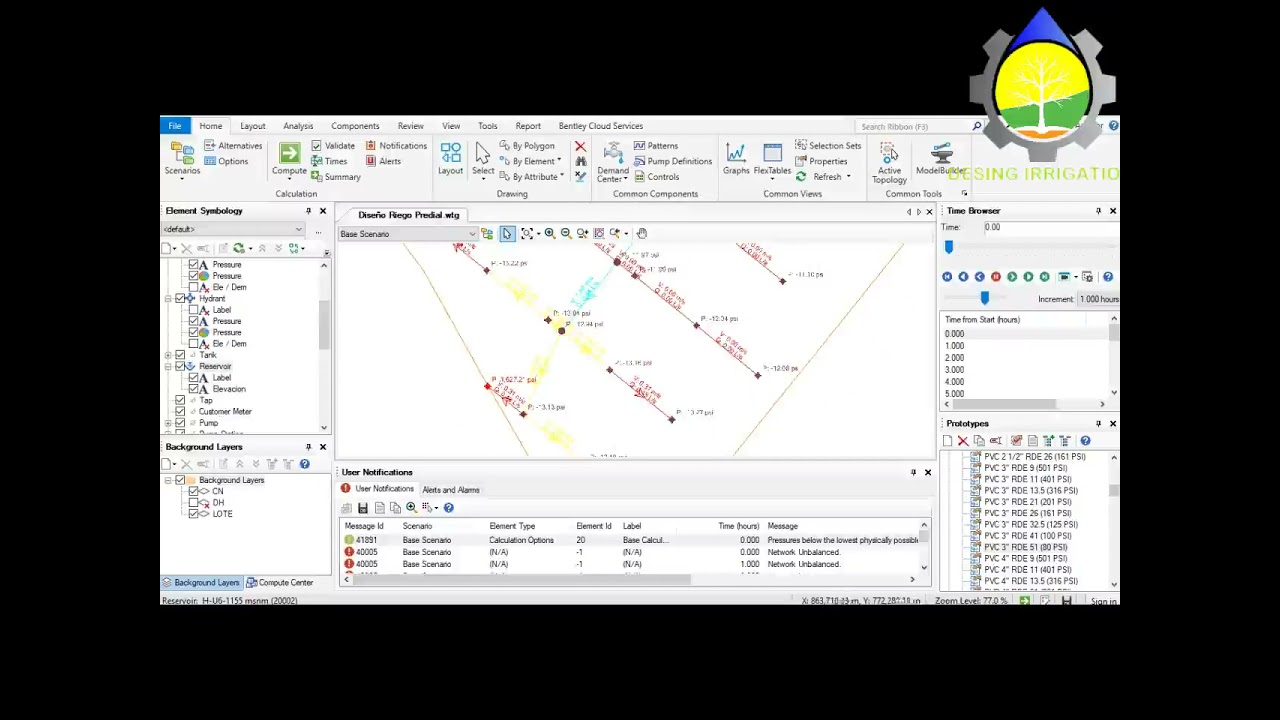Open the Properties view
The image size is (1280, 720).
(x=821, y=161)
